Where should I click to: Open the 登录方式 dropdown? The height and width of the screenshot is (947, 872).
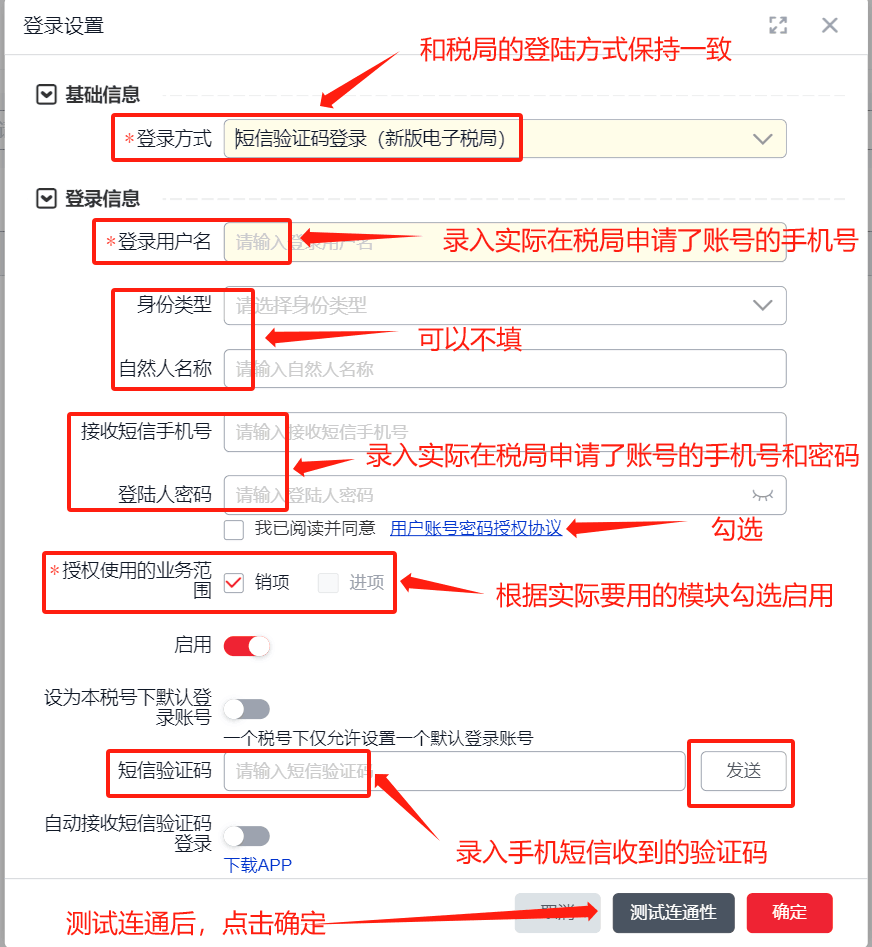[505, 139]
